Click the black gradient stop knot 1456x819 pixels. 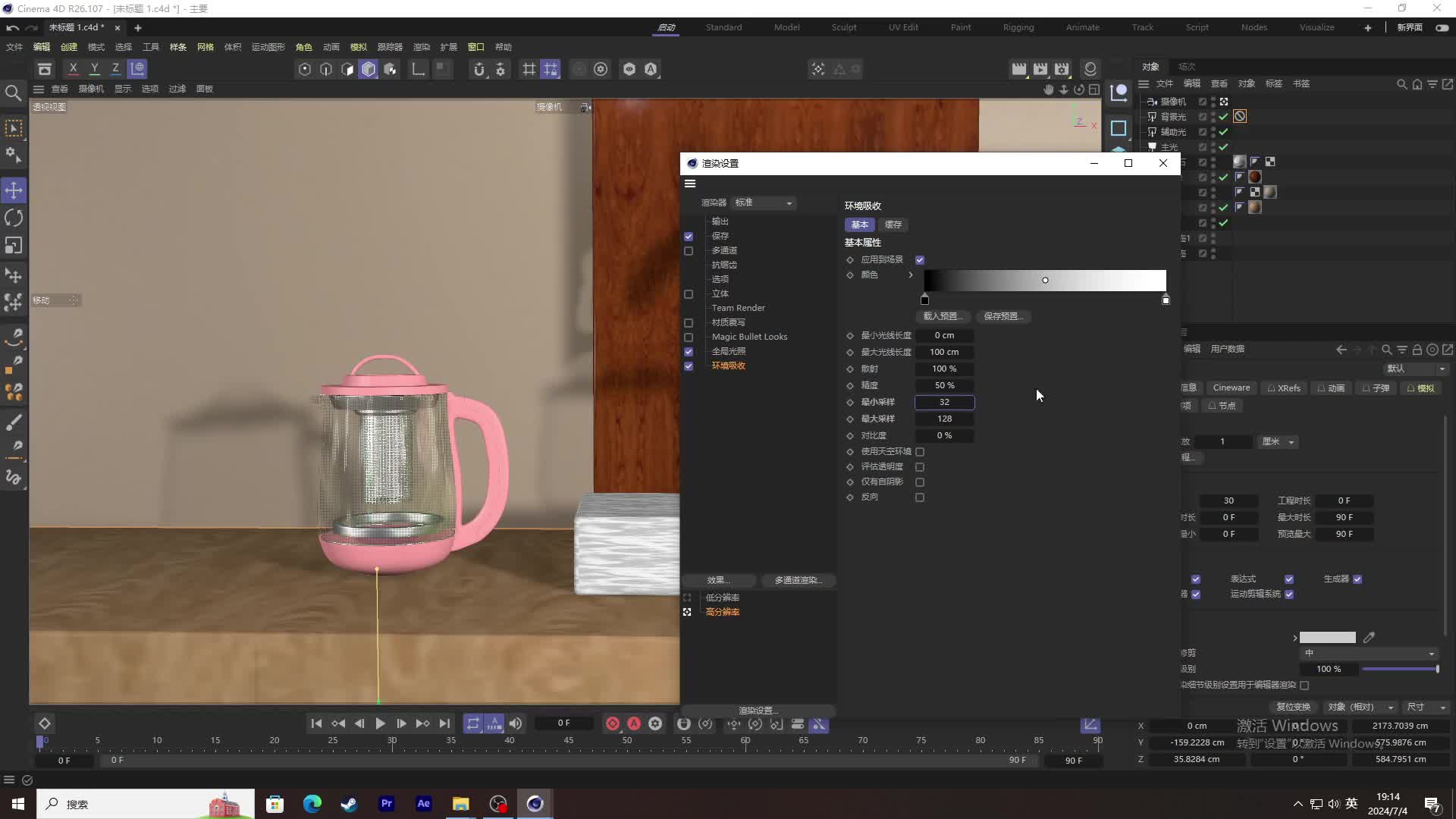[924, 300]
